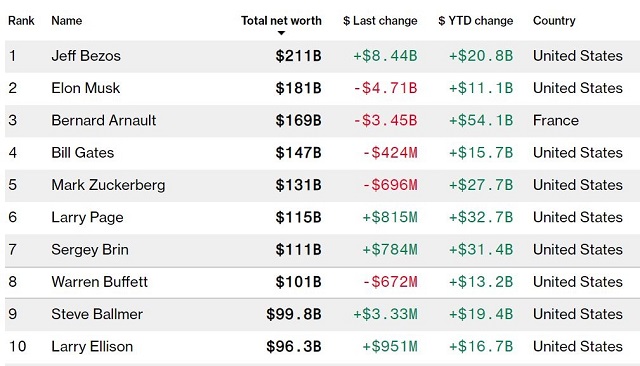Open Larry Ellison profile link
The width and height of the screenshot is (640, 366).
pyautogui.click(x=92, y=346)
